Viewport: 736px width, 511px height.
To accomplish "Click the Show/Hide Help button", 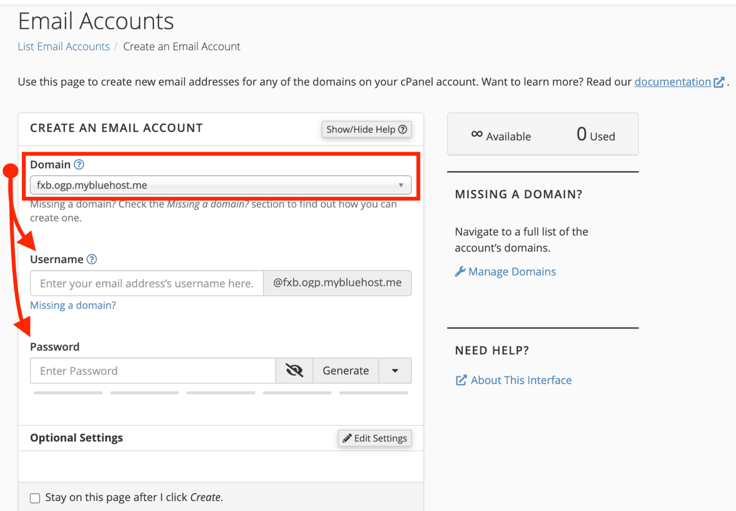I will [x=367, y=130].
